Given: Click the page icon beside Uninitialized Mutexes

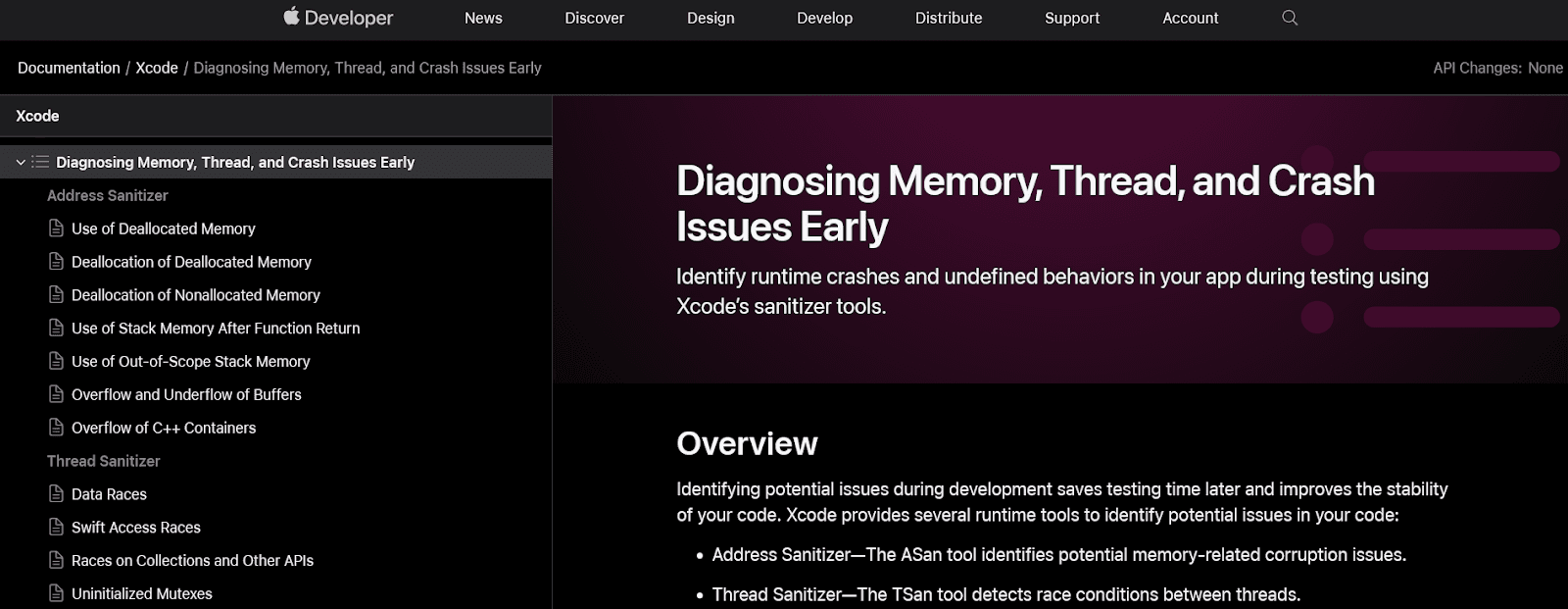Looking at the screenshot, I should pos(56,593).
